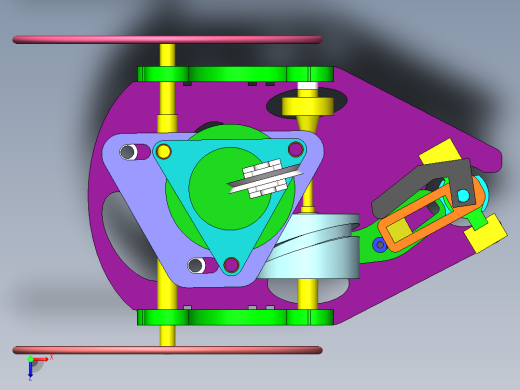This screenshot has width=520, height=390.
Task: Click the red X axis of the coordinate triad
Action: click(41, 359)
